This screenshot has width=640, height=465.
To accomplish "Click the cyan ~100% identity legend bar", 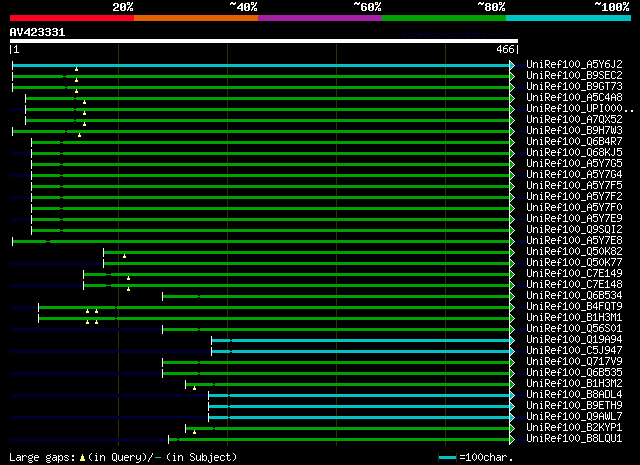I will click(568, 18).
